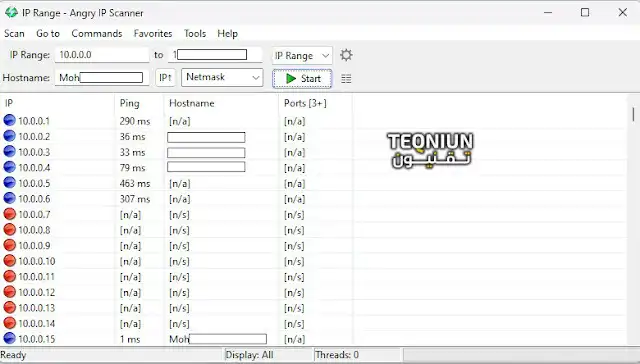Click the IP address text 10.0.0.13
This screenshot has width=640, height=364.
click(x=37, y=308)
